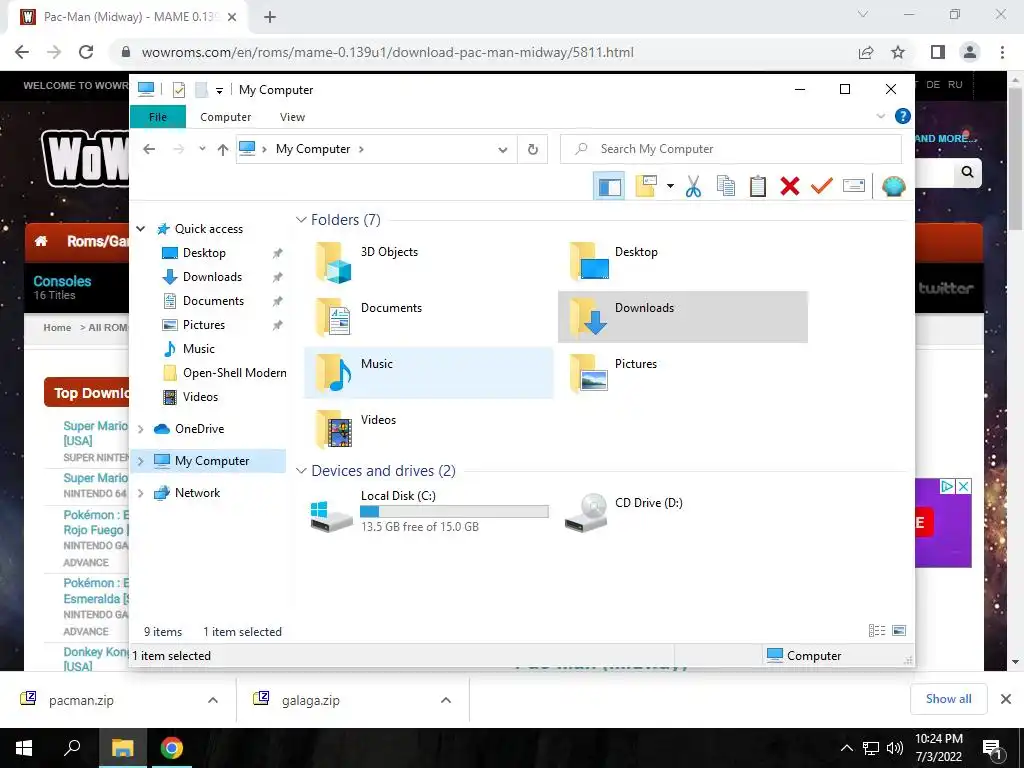Expand the OneDrive tree node

pos(140,429)
